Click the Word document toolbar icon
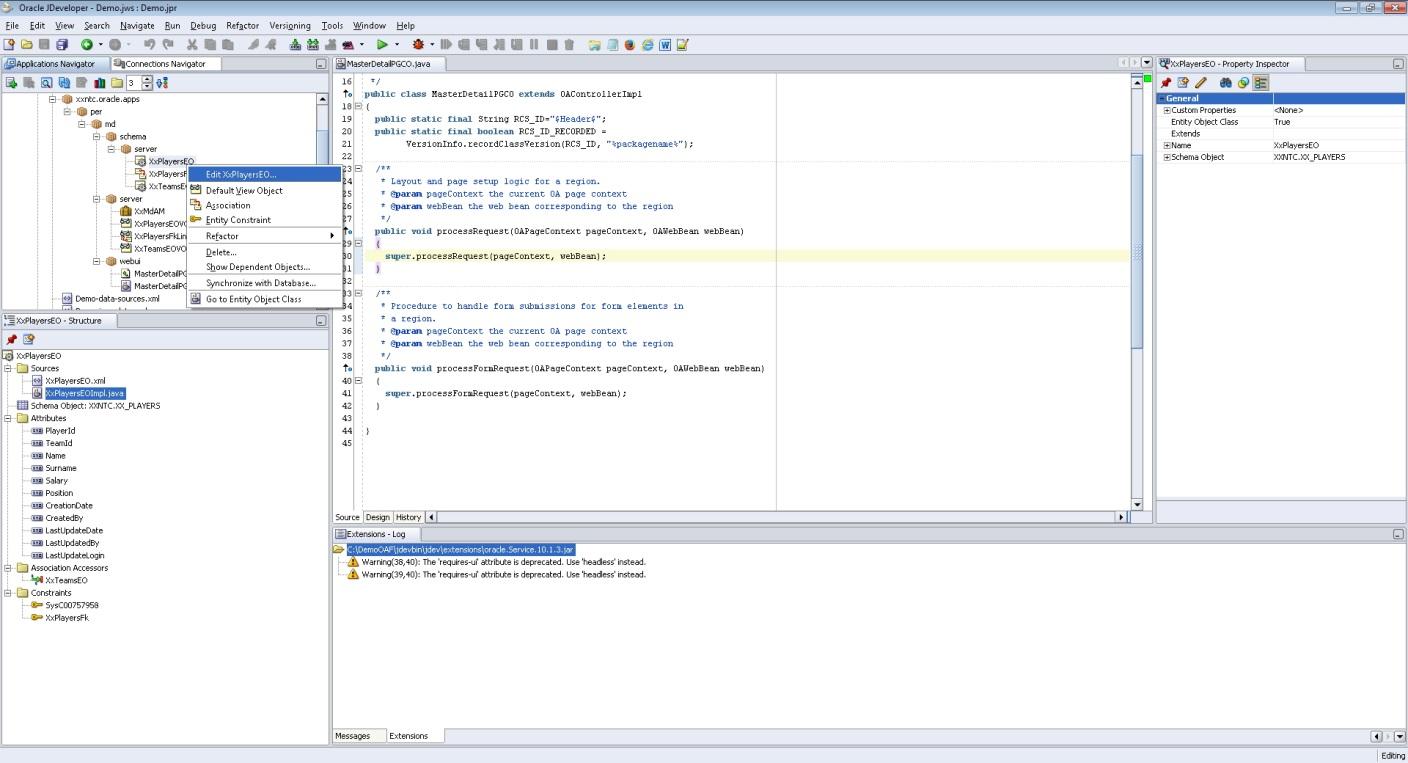The image size is (1408, 763). [x=665, y=44]
